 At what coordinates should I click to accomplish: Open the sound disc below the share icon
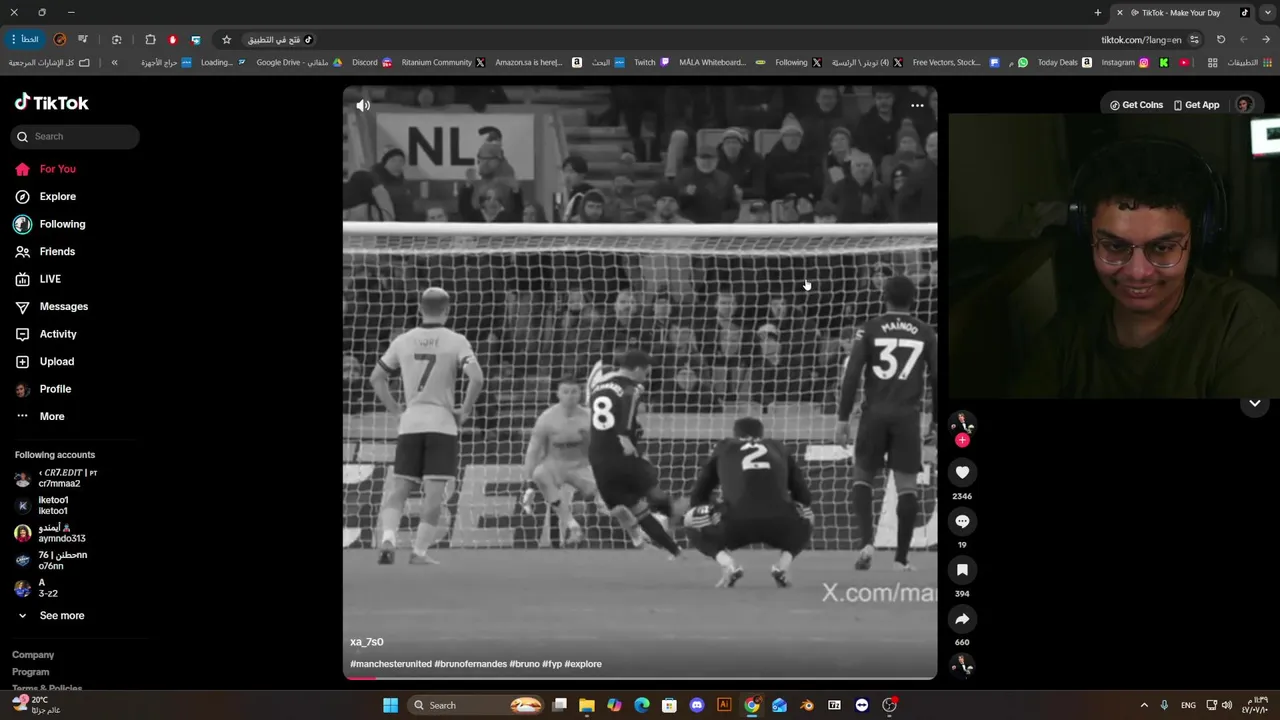pyautogui.click(x=962, y=665)
